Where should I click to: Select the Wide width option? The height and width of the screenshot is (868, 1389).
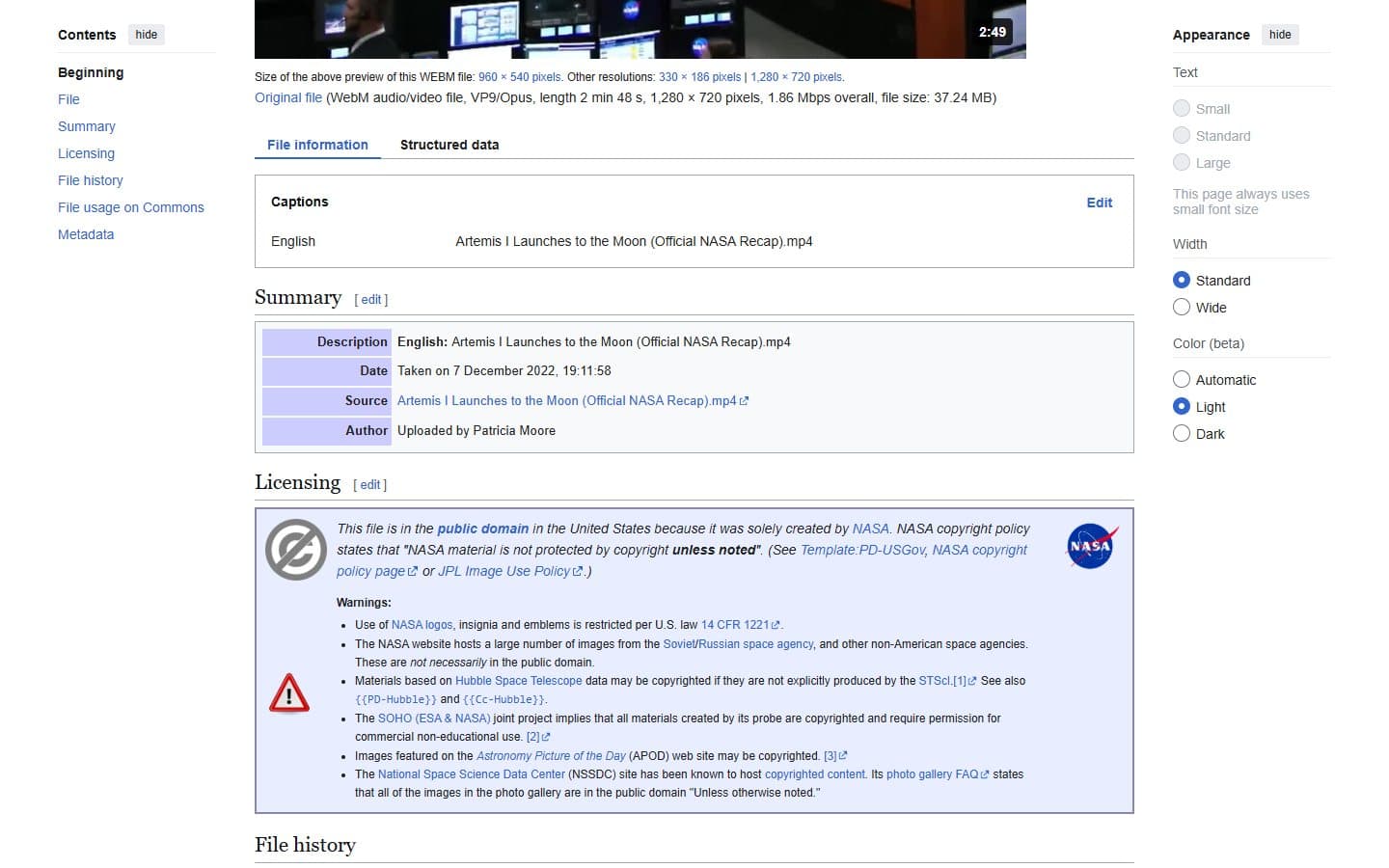click(x=1182, y=307)
